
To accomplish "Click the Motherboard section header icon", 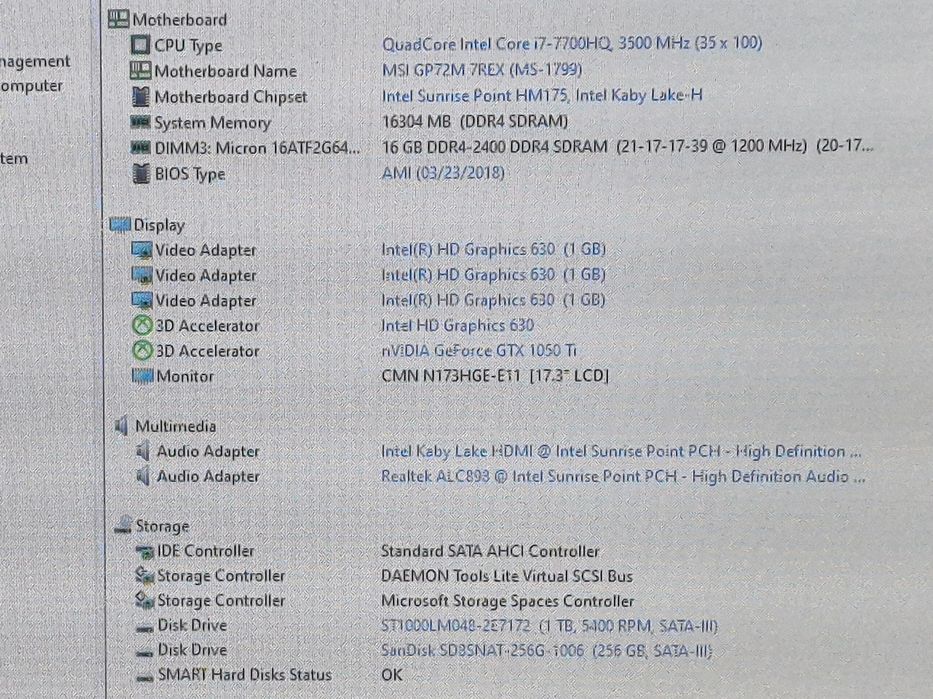I will coord(118,19).
